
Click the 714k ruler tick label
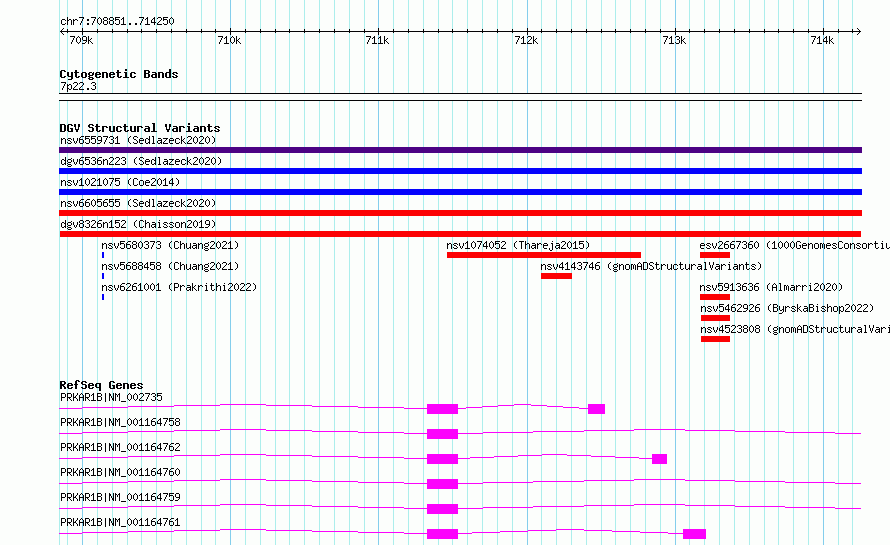click(x=822, y=40)
